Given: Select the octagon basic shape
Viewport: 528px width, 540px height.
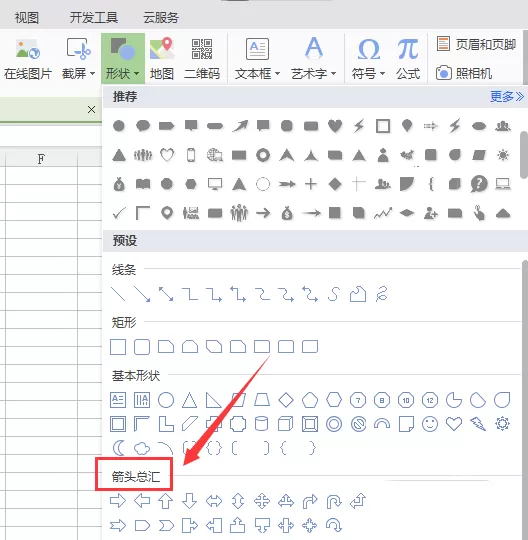Looking at the screenshot, I should [x=382, y=400].
